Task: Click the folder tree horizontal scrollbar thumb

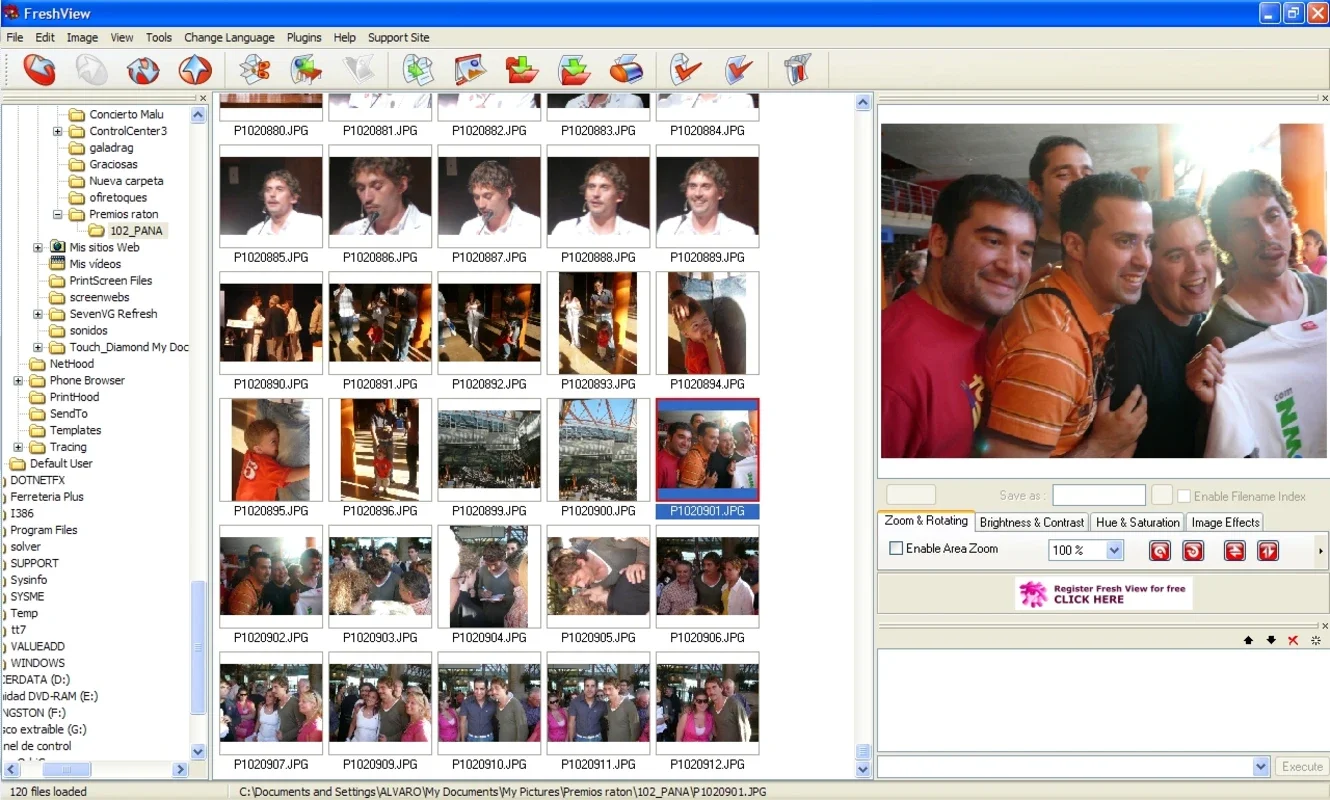Action: [x=66, y=770]
